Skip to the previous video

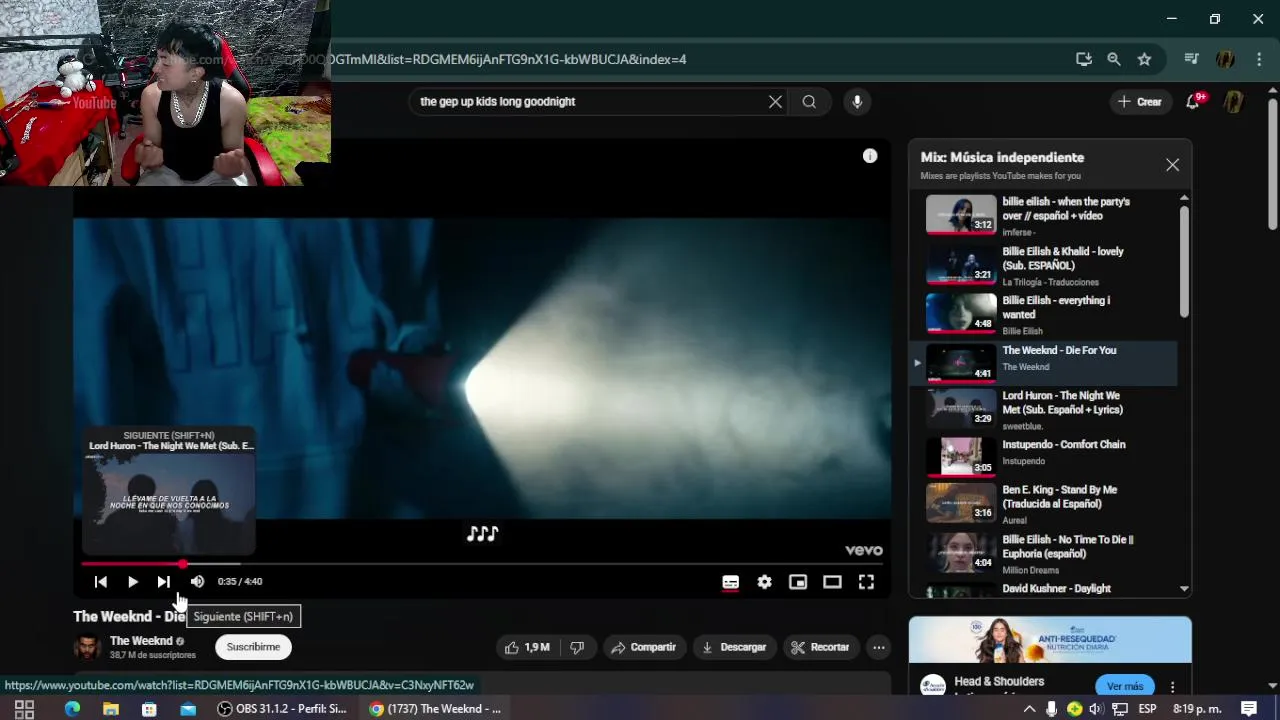pos(100,582)
